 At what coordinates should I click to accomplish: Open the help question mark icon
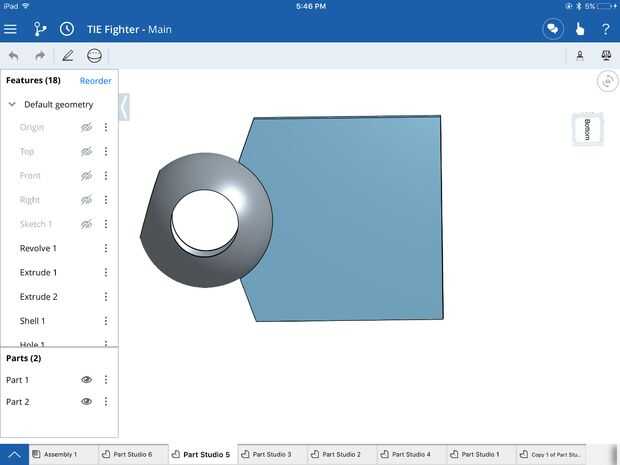[x=605, y=29]
